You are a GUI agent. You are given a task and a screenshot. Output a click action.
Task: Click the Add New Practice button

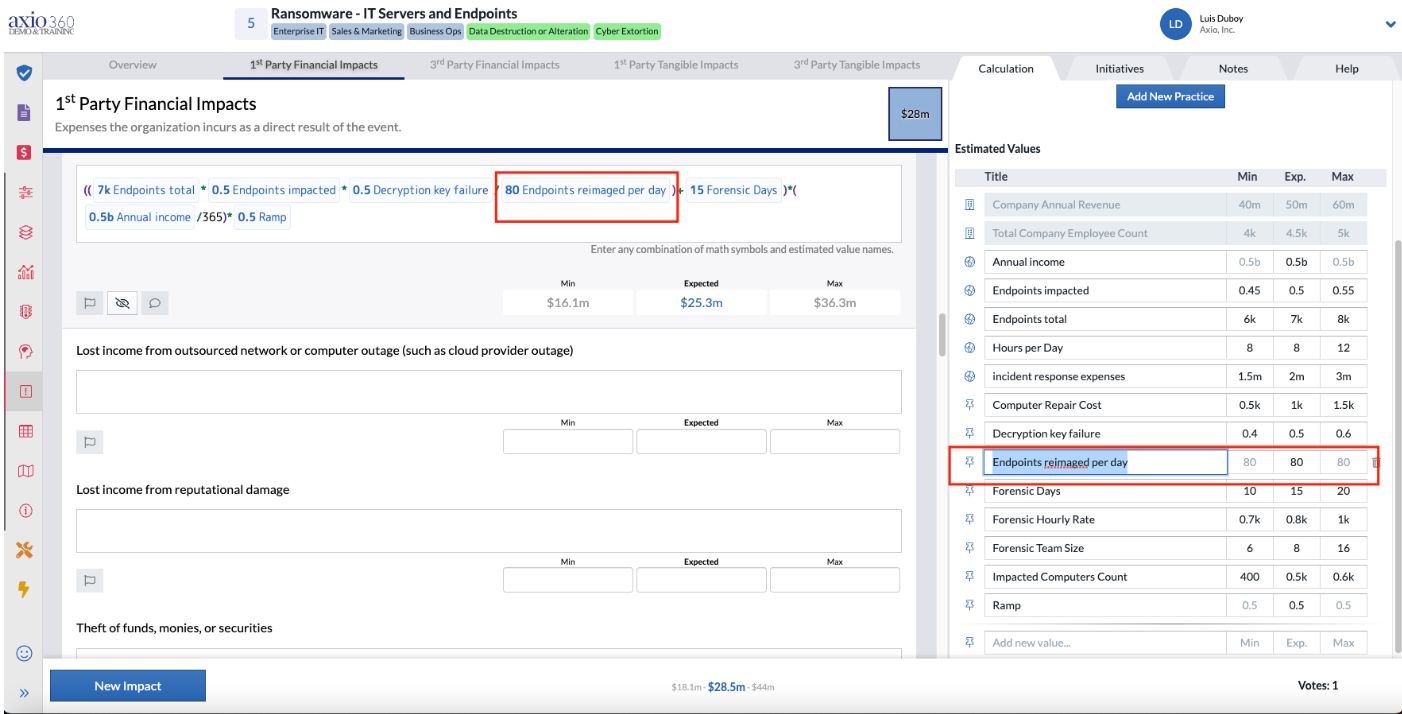[1170, 96]
